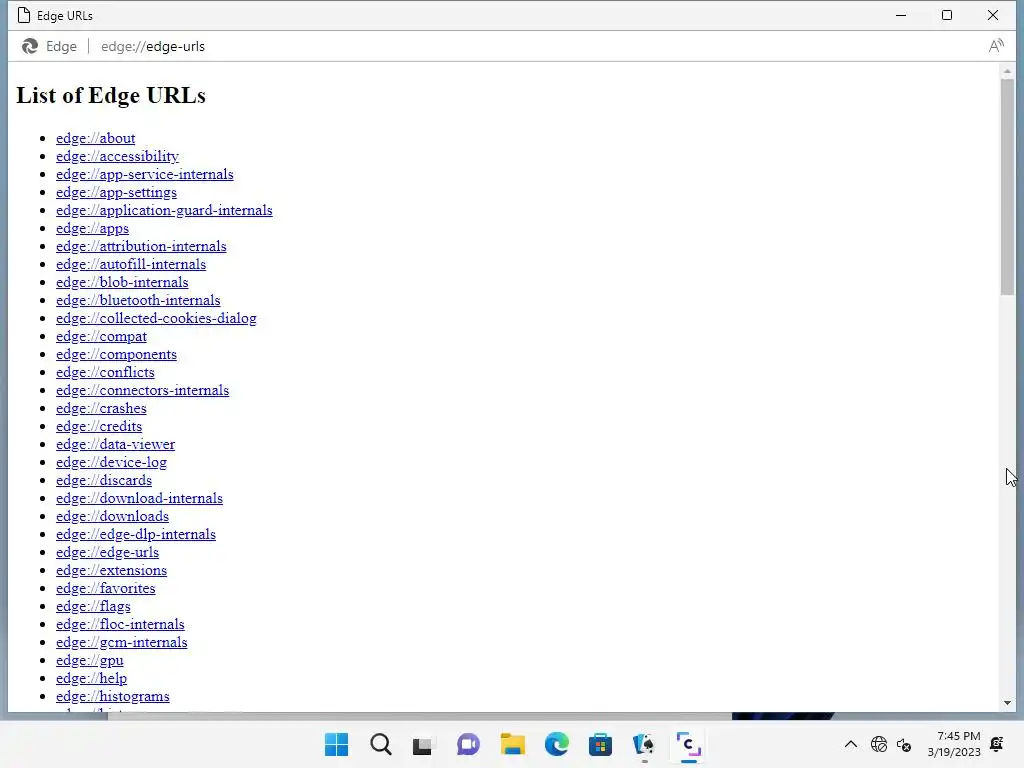Switch to the Clipchamp-style C app on taskbar
This screenshot has height=768, width=1024.
coord(688,744)
